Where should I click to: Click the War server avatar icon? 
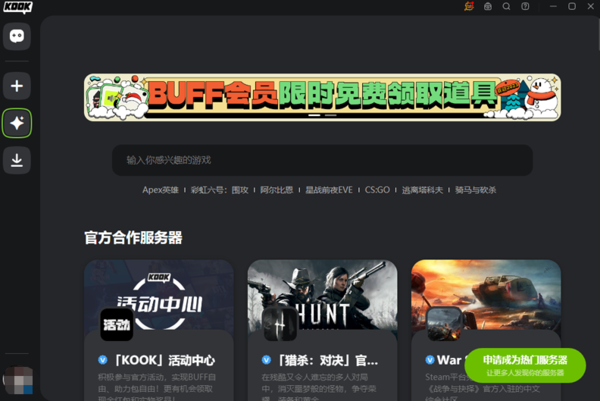click(x=444, y=324)
